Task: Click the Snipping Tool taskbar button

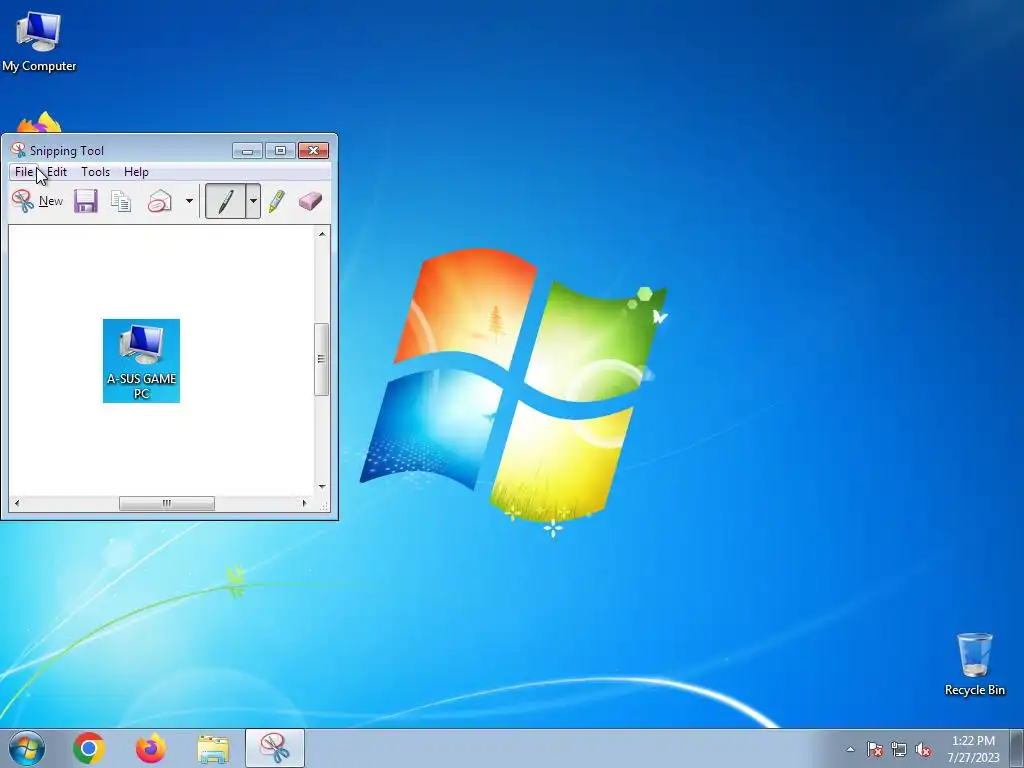Action: 275,748
